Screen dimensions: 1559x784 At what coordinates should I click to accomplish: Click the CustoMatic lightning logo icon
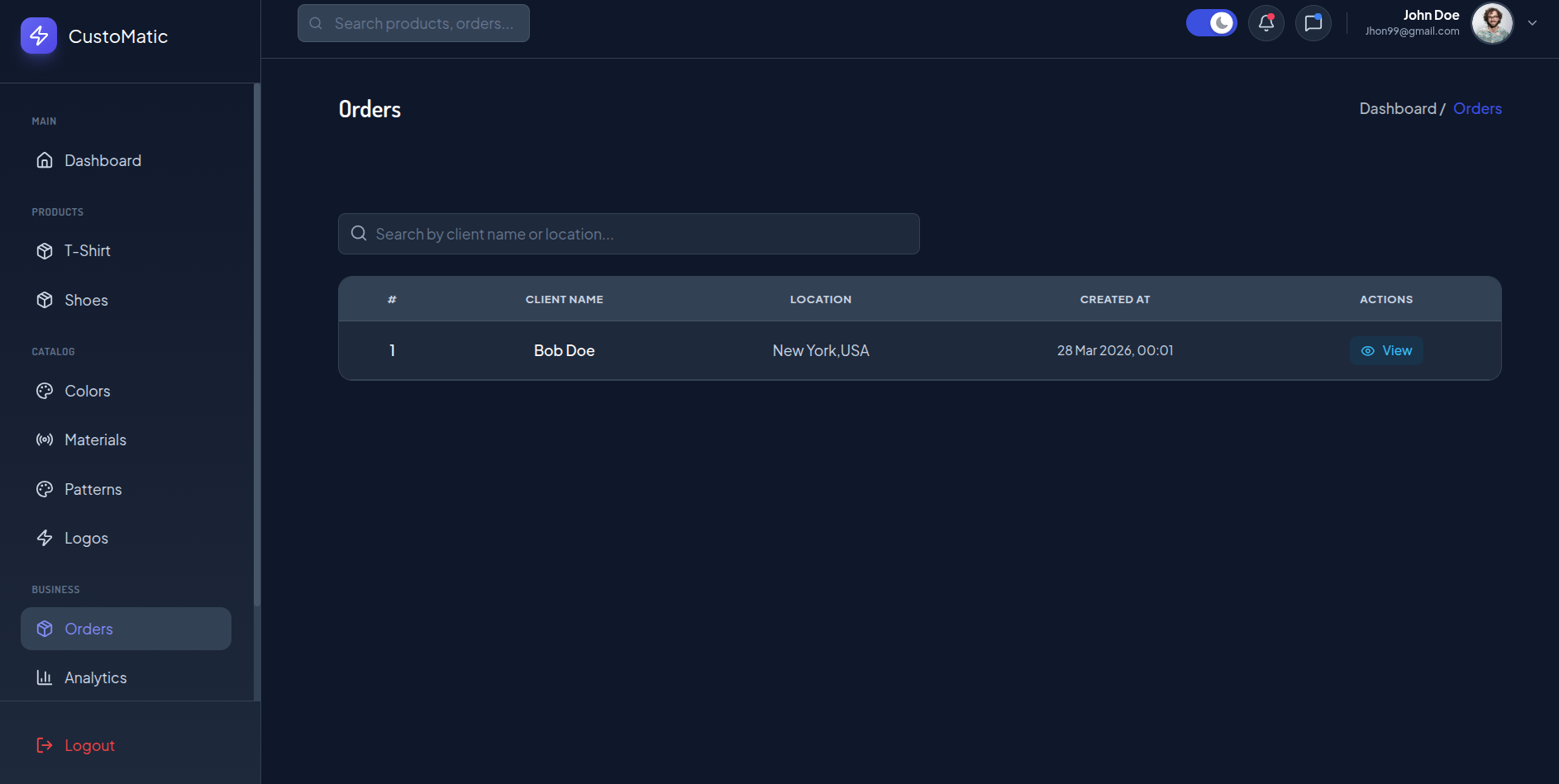tap(39, 36)
